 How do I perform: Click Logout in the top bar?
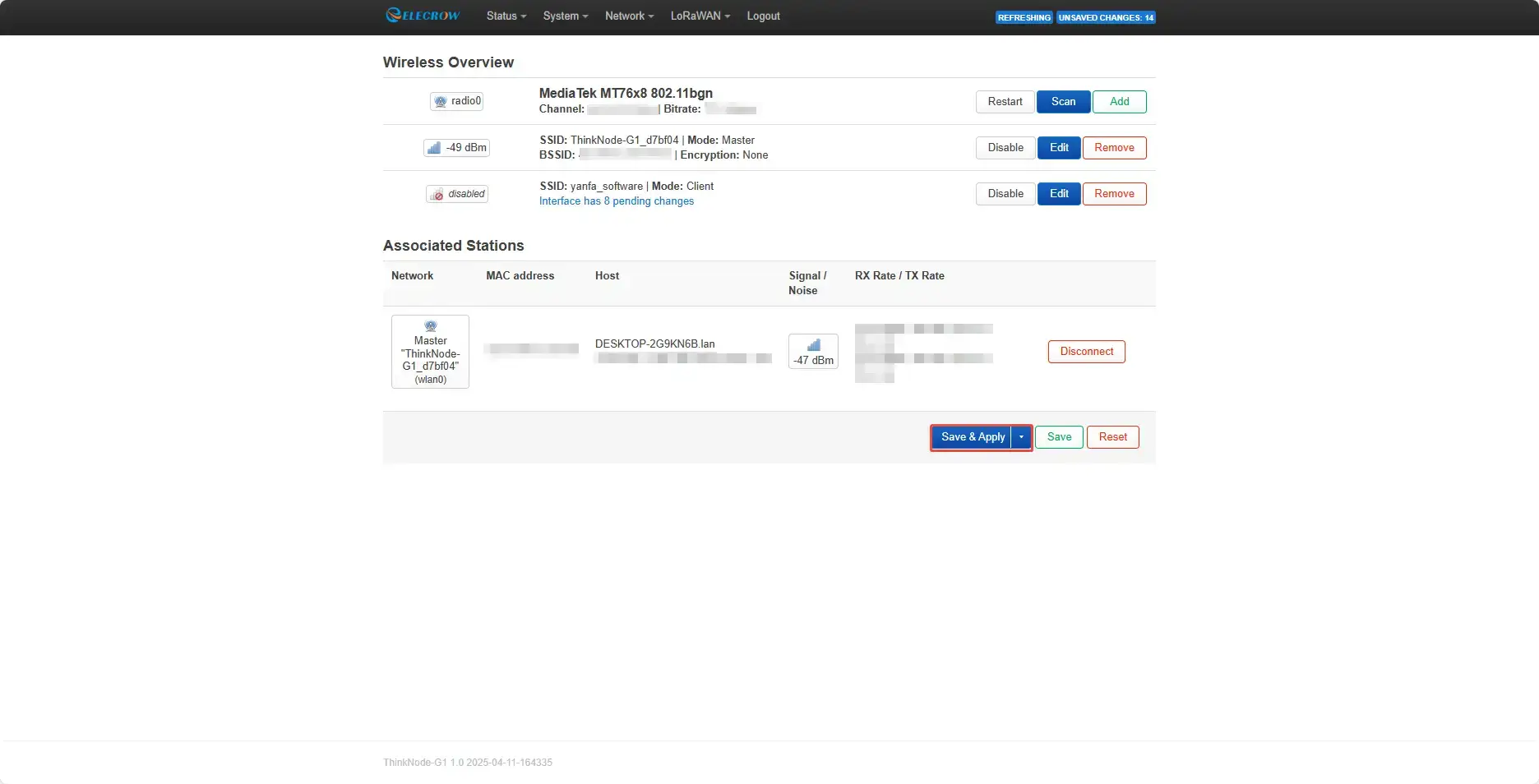click(763, 16)
